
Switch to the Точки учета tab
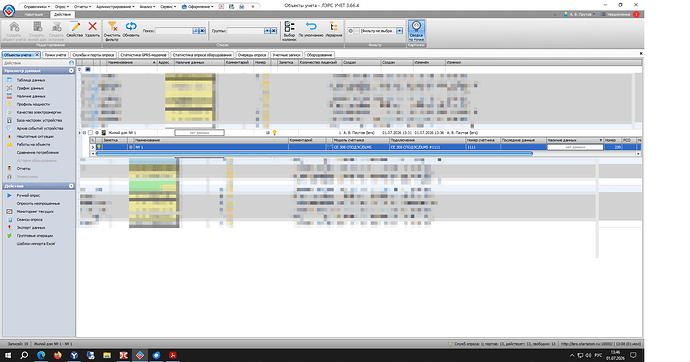[55, 55]
